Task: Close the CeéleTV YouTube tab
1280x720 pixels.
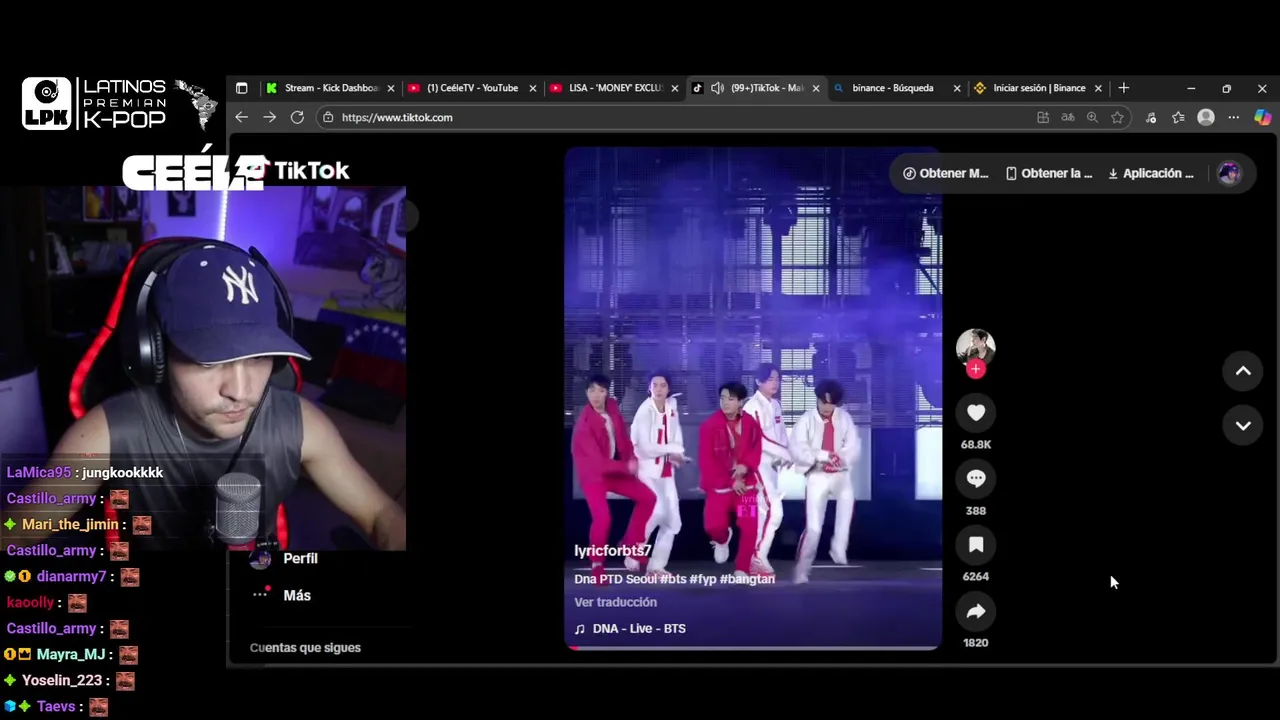Action: 533,88
